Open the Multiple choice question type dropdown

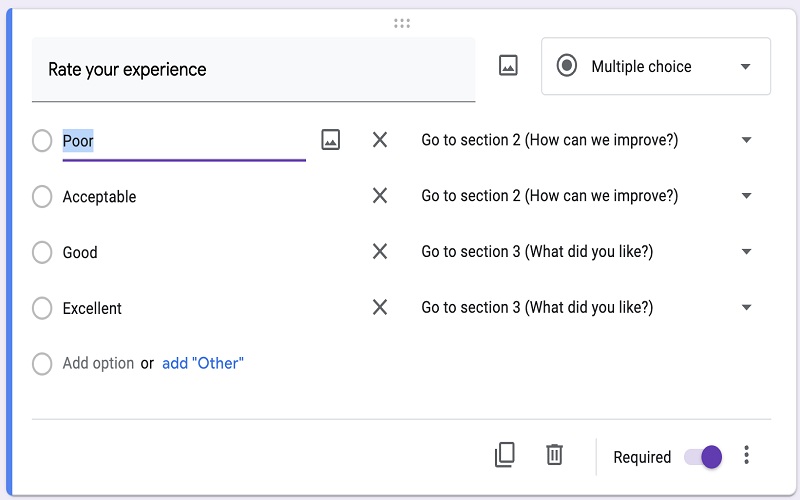point(655,67)
